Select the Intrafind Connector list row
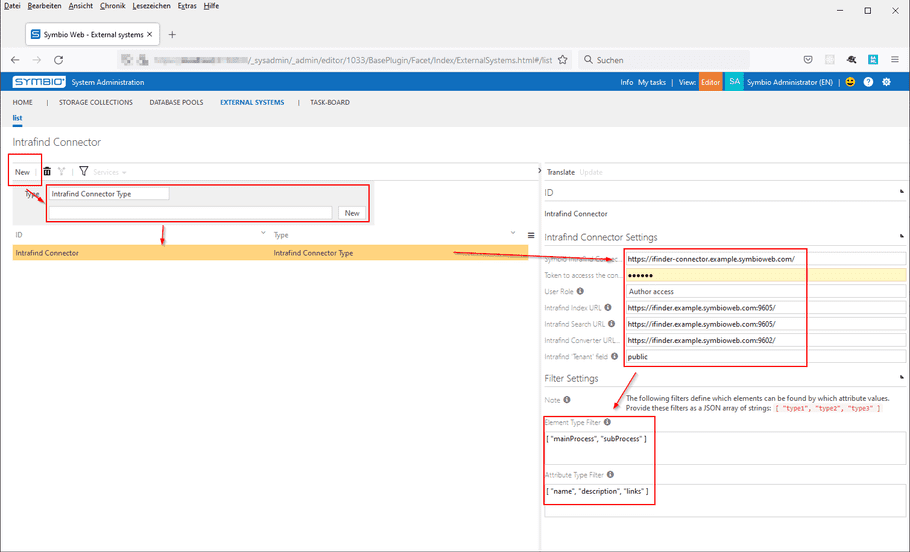Screen dimensions: 910x552 coord(270,252)
